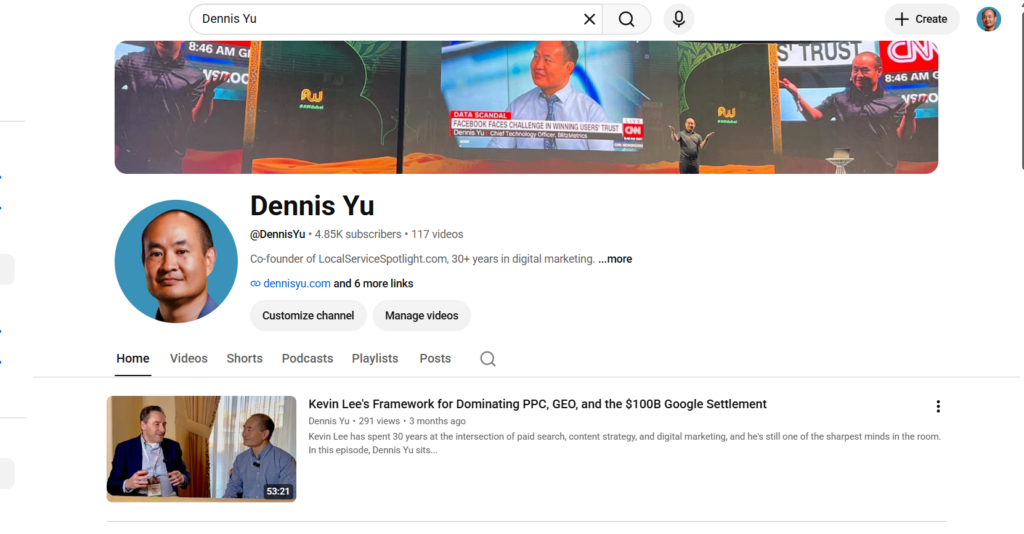Click the Create button with plus icon

coord(921,20)
